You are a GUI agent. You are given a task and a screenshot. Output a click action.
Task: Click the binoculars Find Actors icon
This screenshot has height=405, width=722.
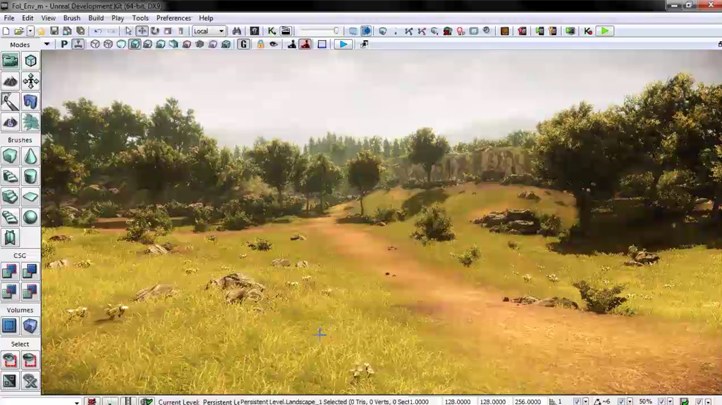pos(237,31)
